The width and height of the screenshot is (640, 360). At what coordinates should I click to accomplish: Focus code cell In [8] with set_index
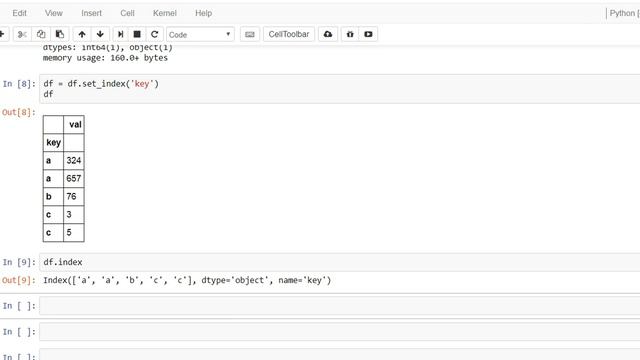(x=340, y=89)
